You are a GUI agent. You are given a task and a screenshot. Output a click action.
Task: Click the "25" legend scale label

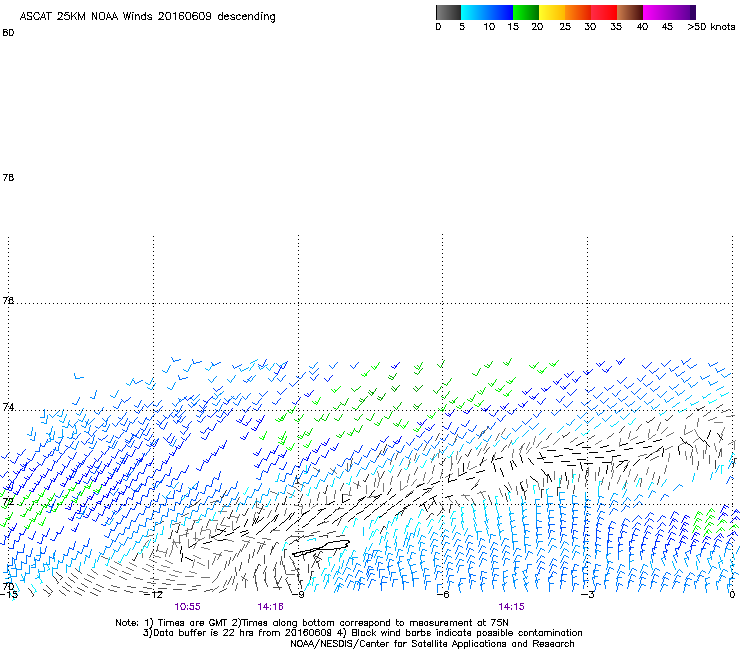[x=565, y=27]
